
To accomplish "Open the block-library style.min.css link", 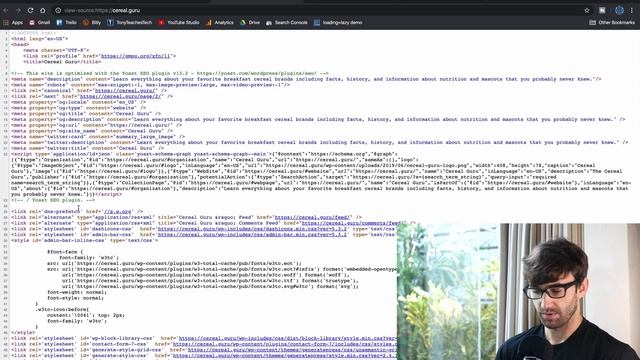I will click(287, 338).
